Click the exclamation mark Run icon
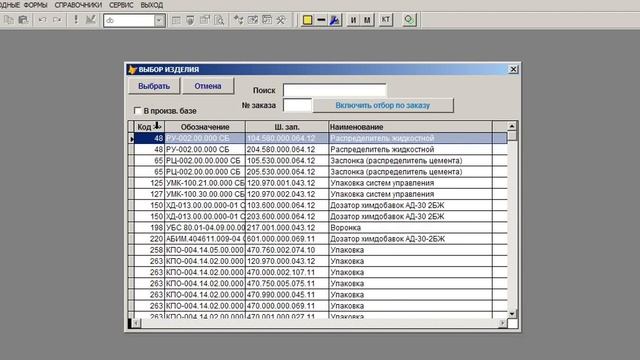Viewport: 640px width, 360px height. (76, 20)
